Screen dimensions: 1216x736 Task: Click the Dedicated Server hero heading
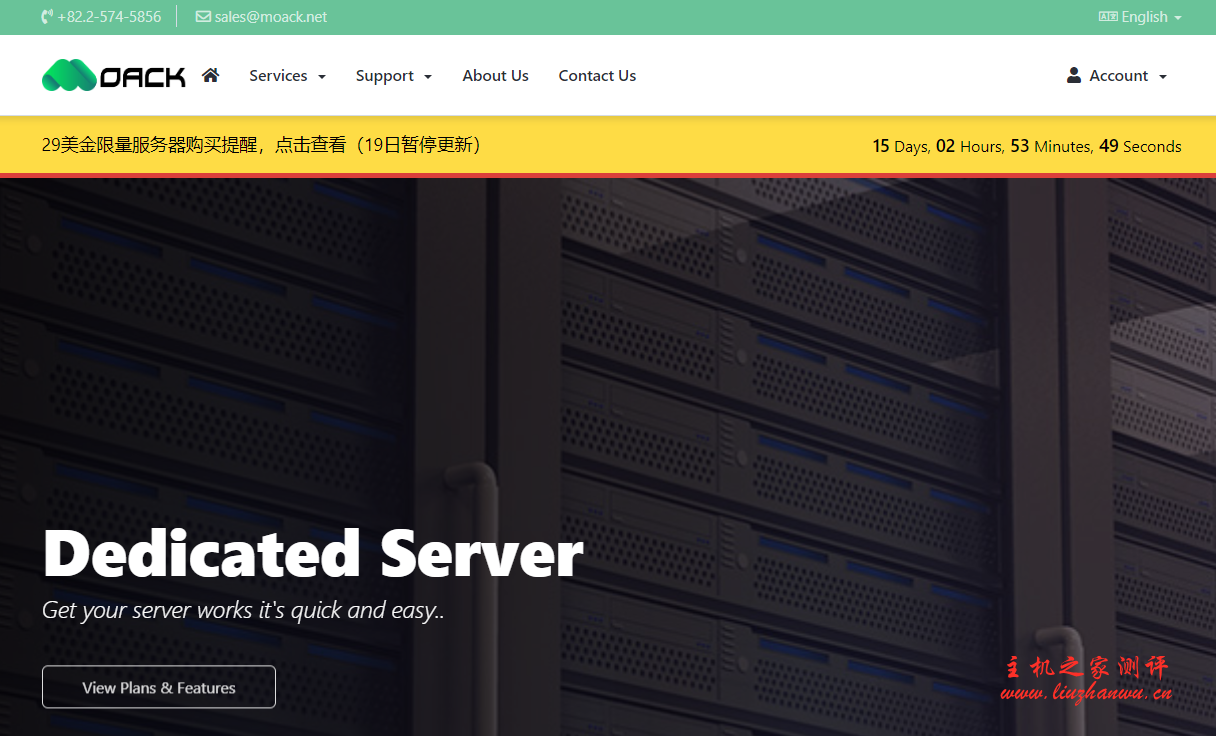[312, 552]
